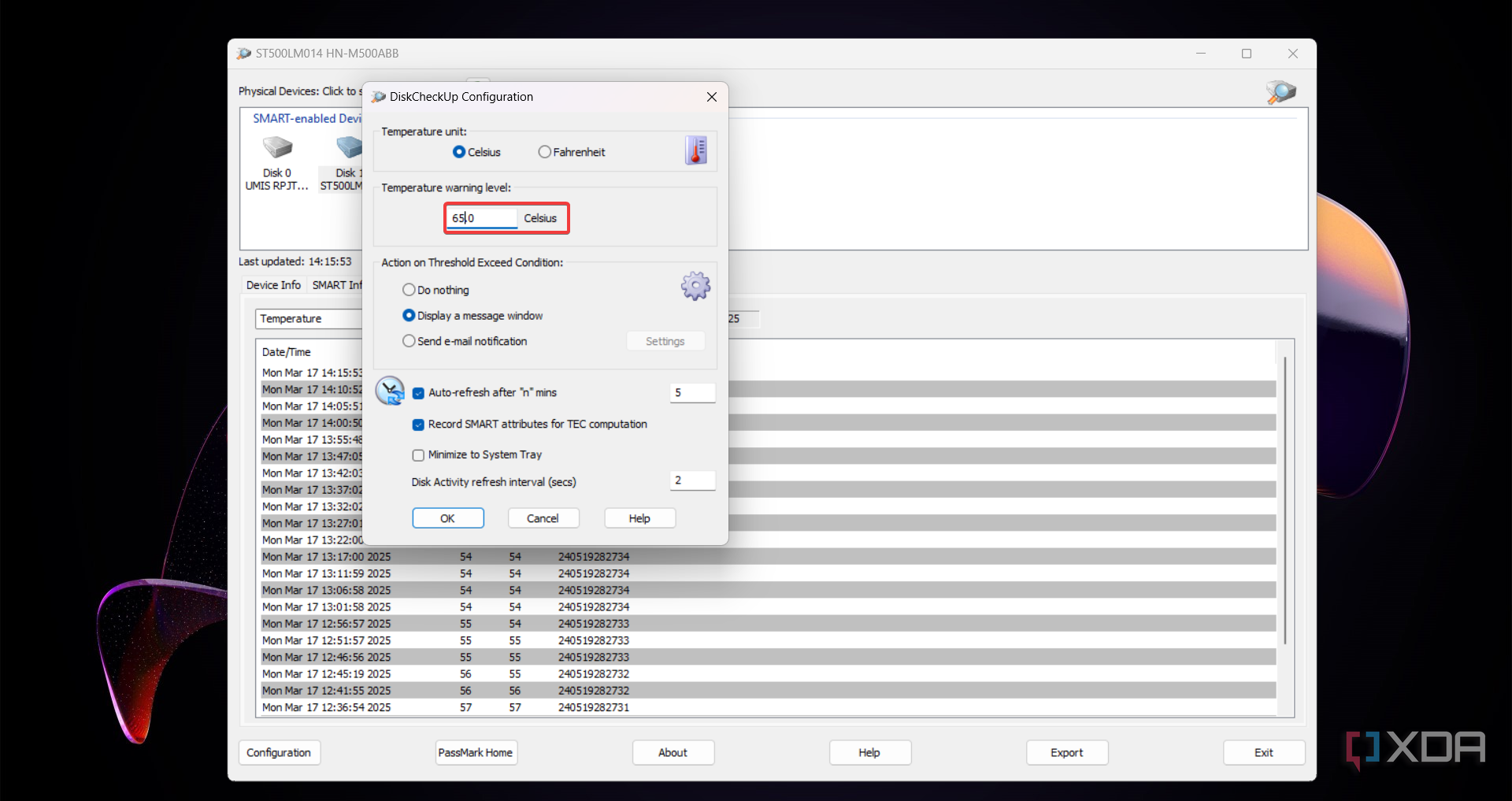Image resolution: width=1512 pixels, height=801 pixels.
Task: Select the 12:56:57 2025 history row
Action: [x=768, y=624]
